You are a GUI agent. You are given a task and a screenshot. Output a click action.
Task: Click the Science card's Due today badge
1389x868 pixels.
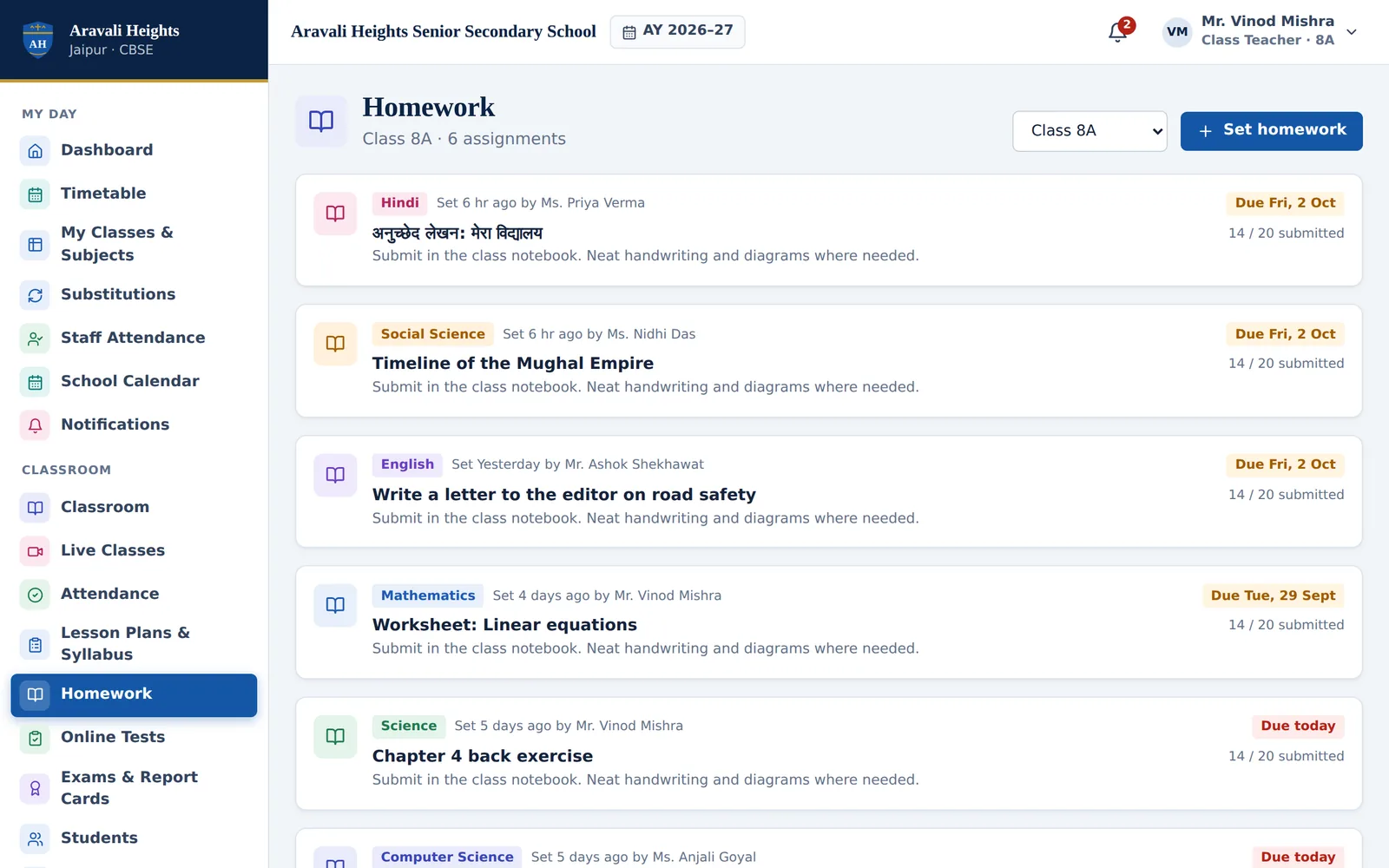pyautogui.click(x=1298, y=726)
